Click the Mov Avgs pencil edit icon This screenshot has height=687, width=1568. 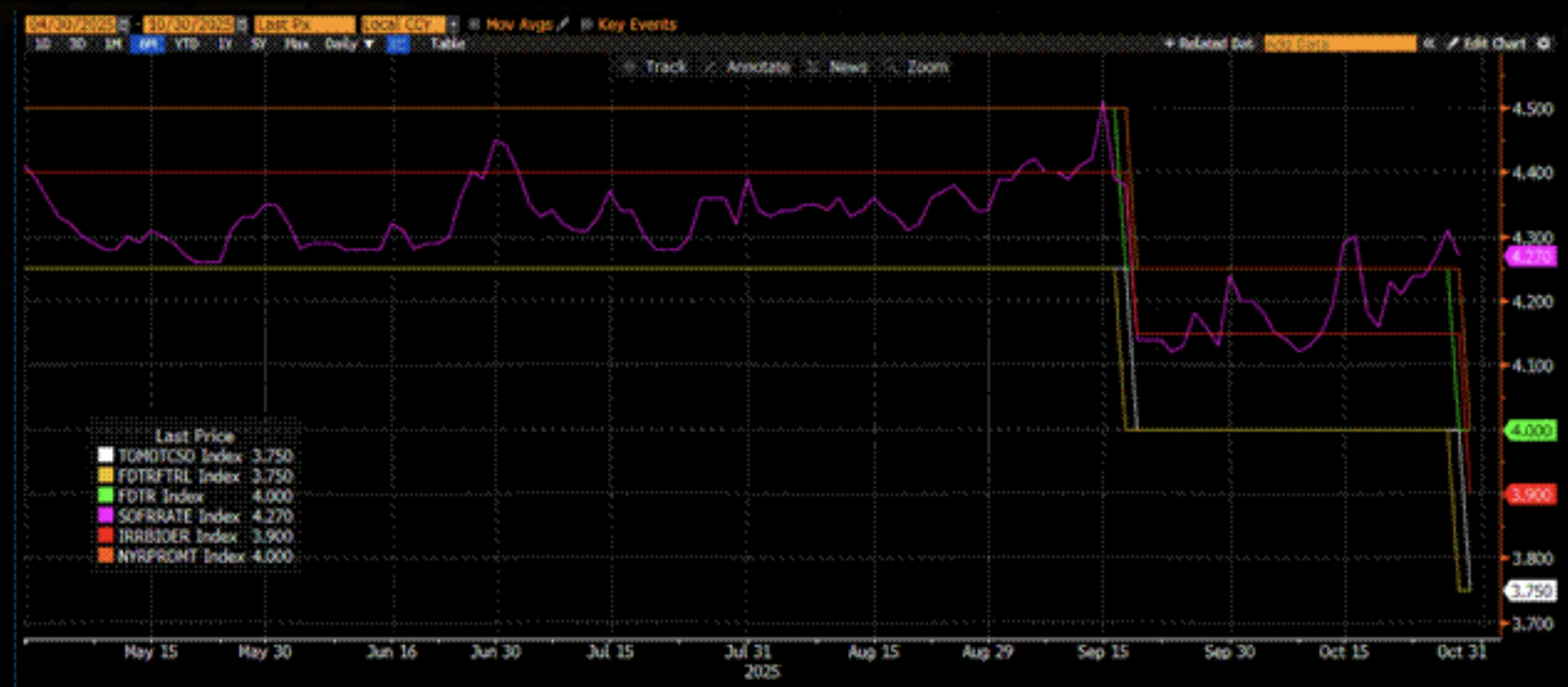pos(563,24)
